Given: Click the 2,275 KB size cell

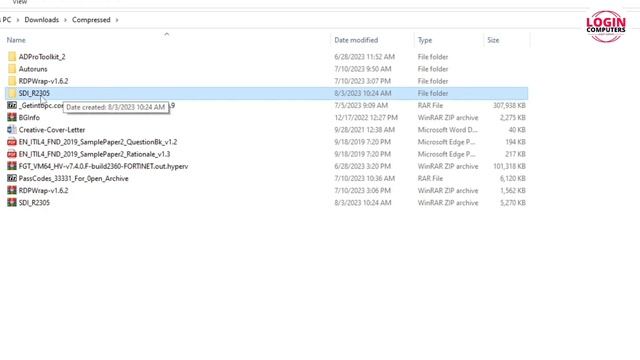Looking at the screenshot, I should [513, 118].
